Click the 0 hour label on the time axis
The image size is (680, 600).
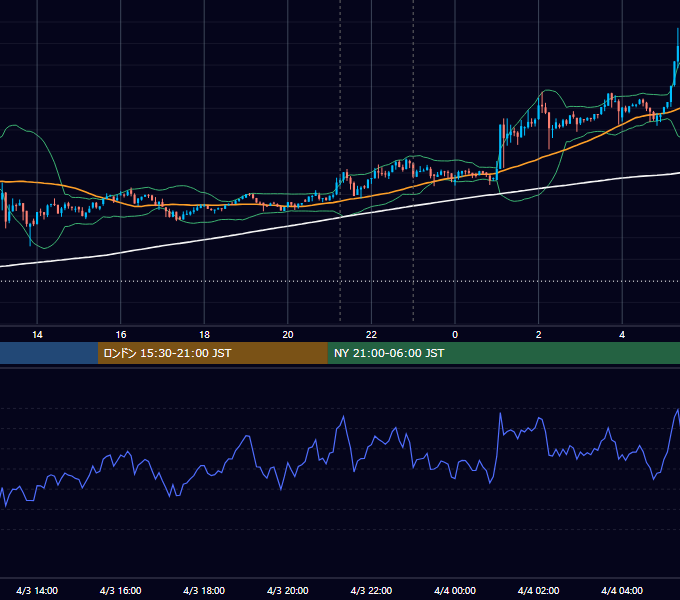(455, 335)
